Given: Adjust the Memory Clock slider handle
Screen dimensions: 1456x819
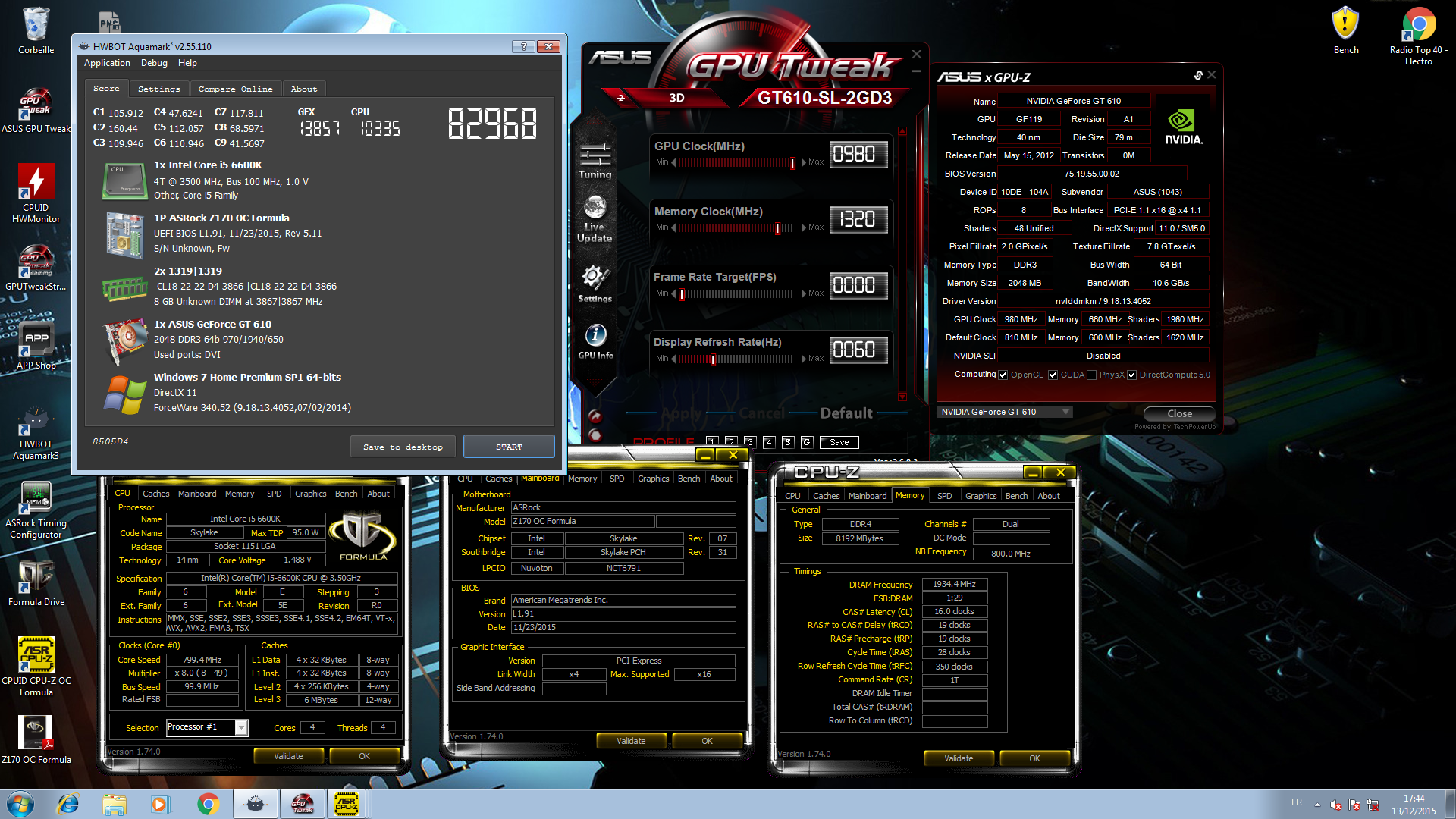Looking at the screenshot, I should pyautogui.click(x=777, y=227).
